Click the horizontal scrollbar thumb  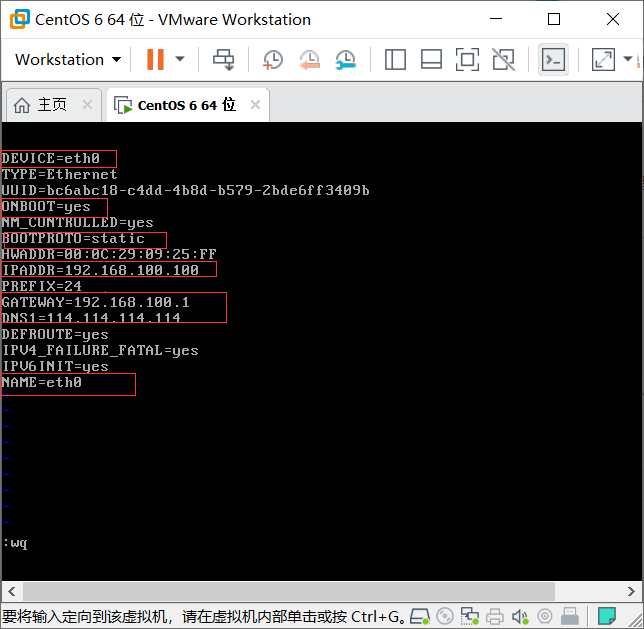[289, 592]
